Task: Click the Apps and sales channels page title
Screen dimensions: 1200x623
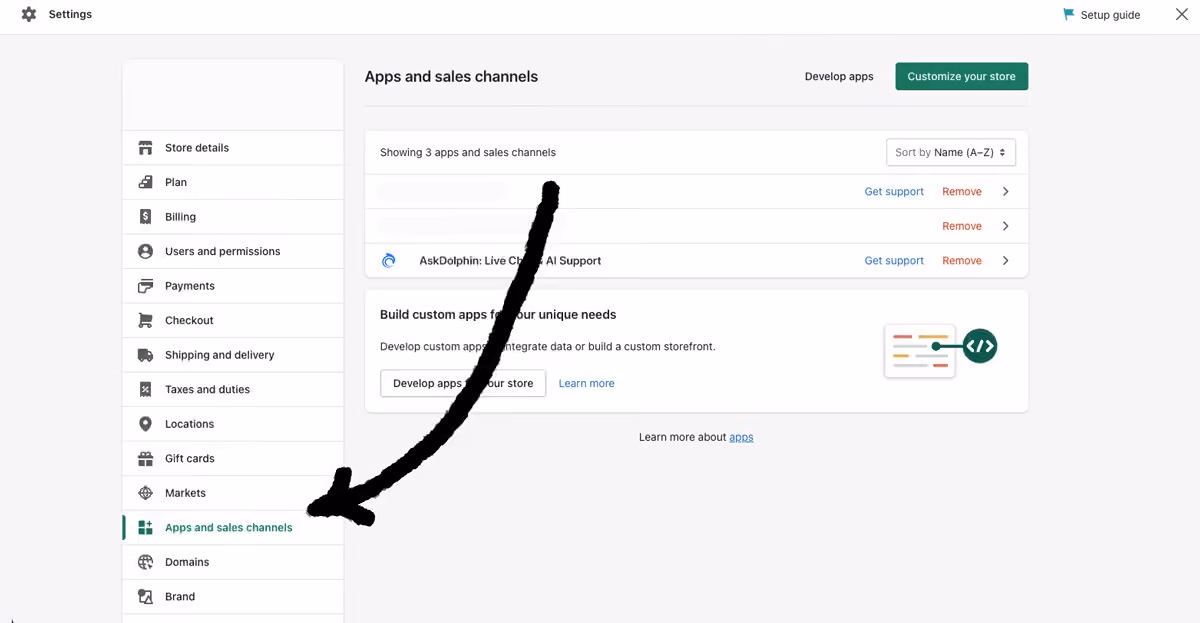Action: (x=451, y=76)
